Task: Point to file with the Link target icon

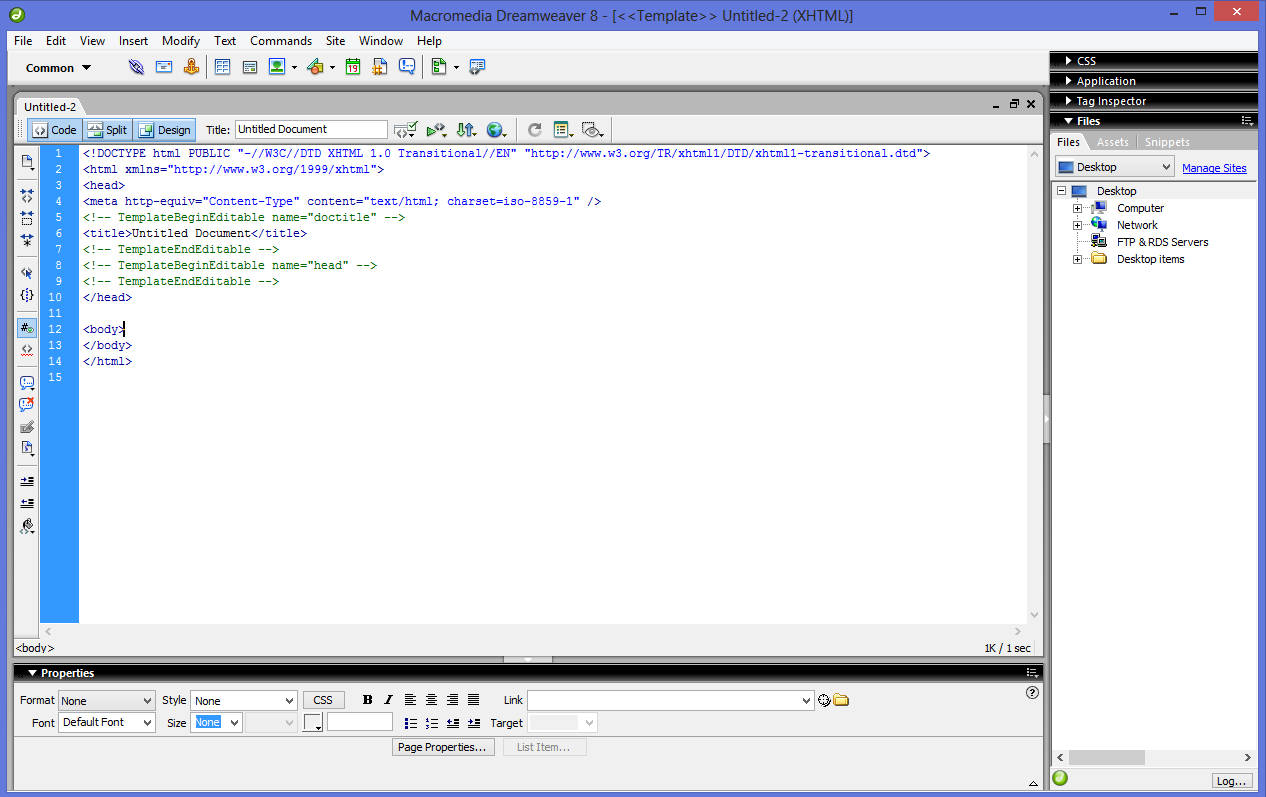Action: (824, 700)
